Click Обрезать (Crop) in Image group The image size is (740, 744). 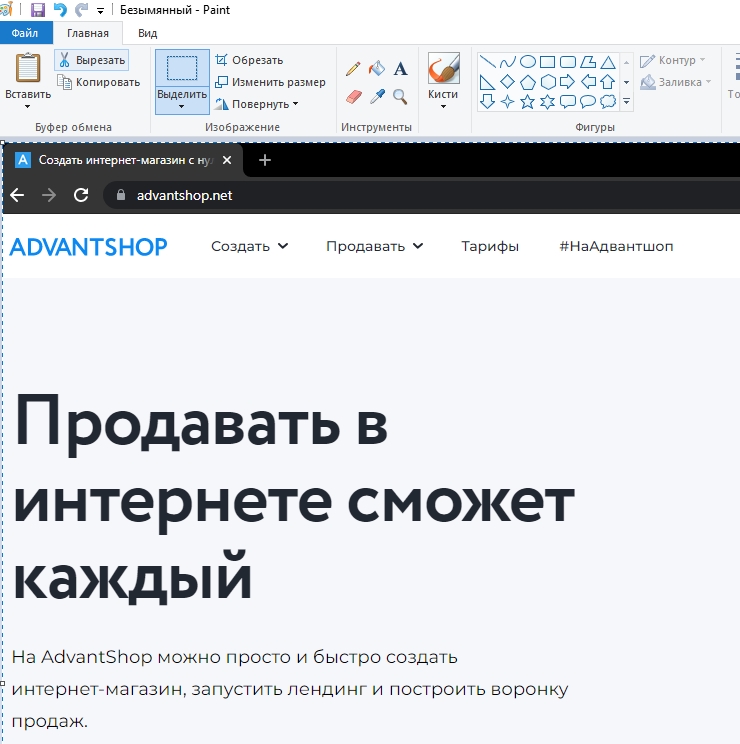pyautogui.click(x=249, y=60)
